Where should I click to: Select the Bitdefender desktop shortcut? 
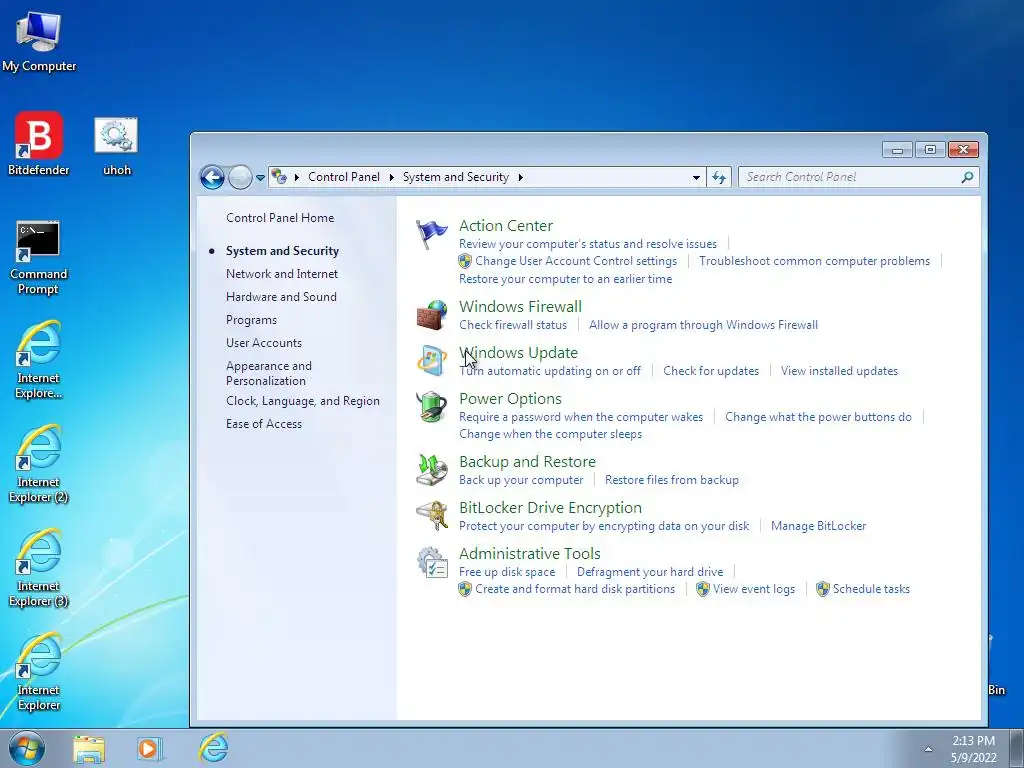click(x=39, y=144)
